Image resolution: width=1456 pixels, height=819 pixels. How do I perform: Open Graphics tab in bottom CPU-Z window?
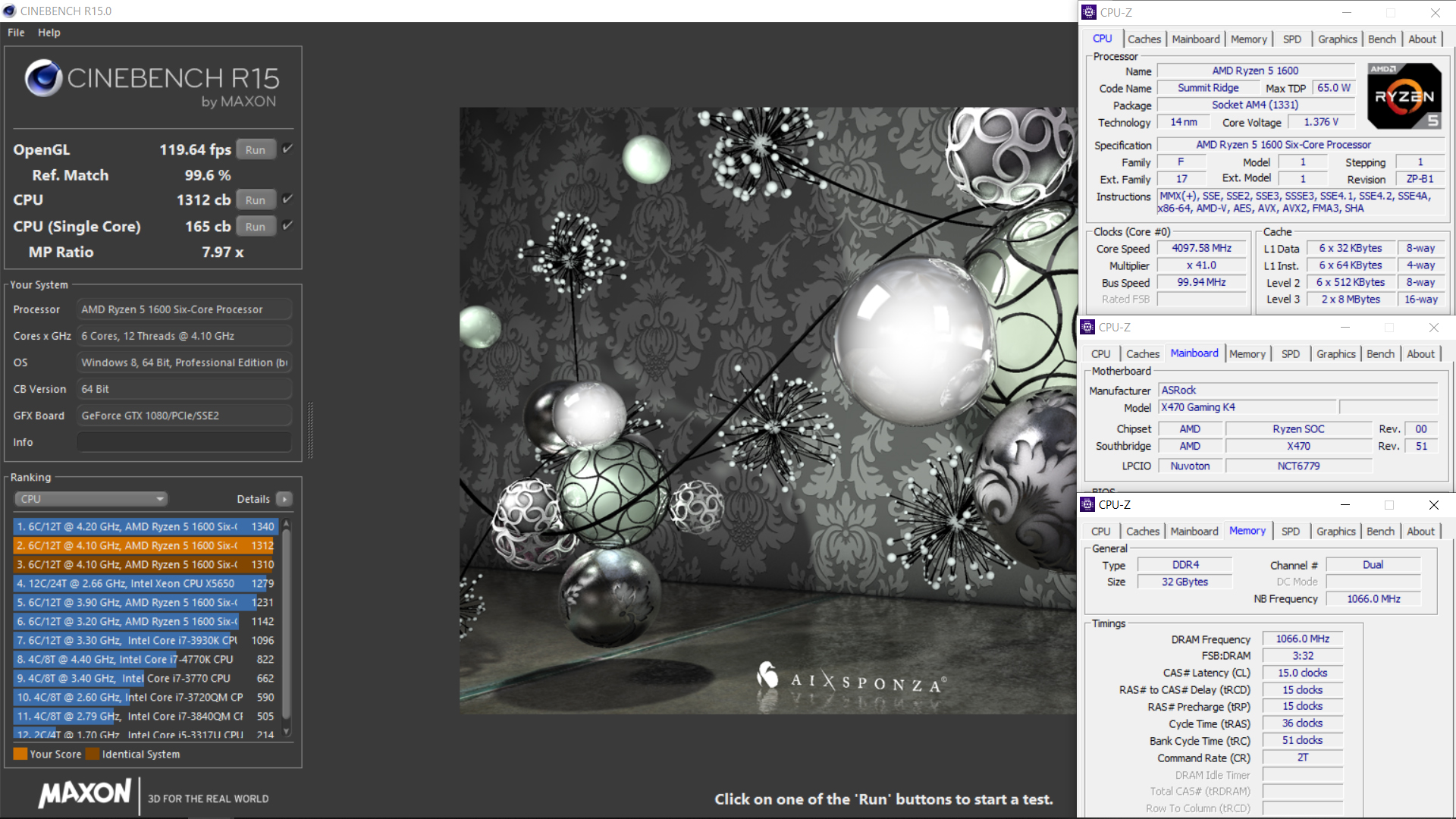point(1335,532)
